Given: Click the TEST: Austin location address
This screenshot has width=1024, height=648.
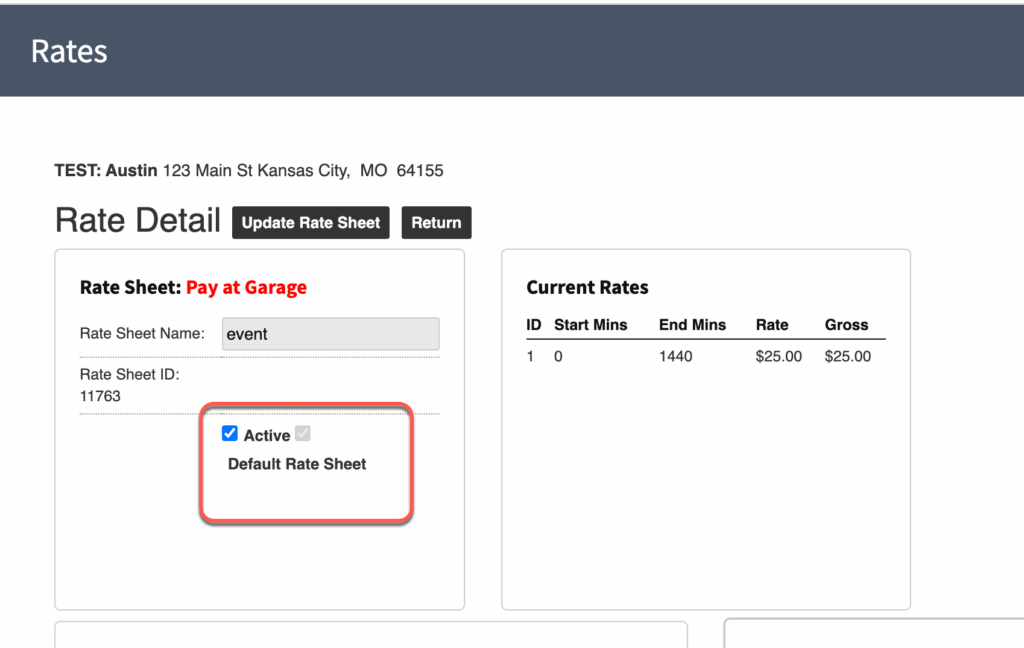Looking at the screenshot, I should point(249,171).
